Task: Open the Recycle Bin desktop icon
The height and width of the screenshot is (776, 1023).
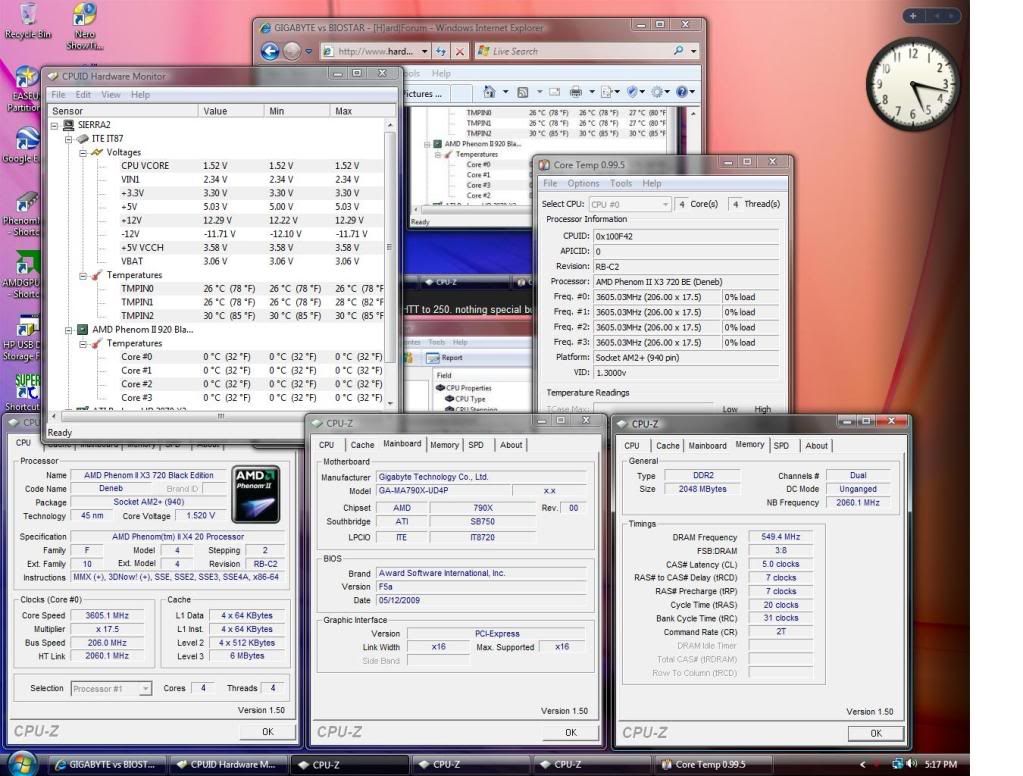Action: coord(28,20)
